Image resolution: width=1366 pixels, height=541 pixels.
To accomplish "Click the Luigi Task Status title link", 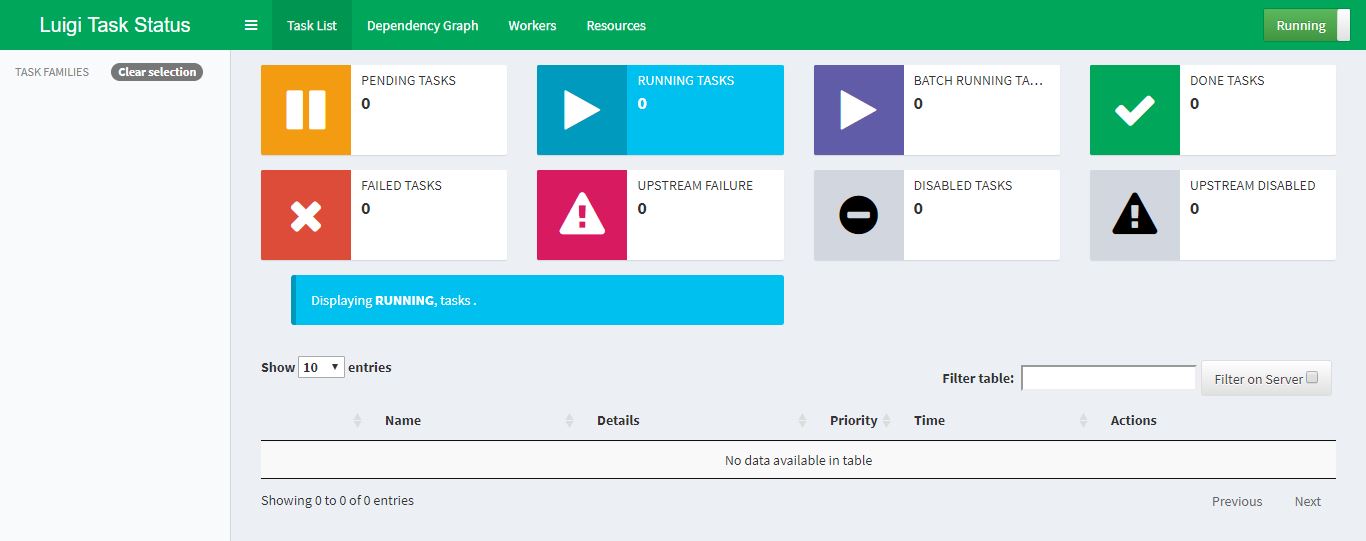I will pyautogui.click(x=115, y=25).
